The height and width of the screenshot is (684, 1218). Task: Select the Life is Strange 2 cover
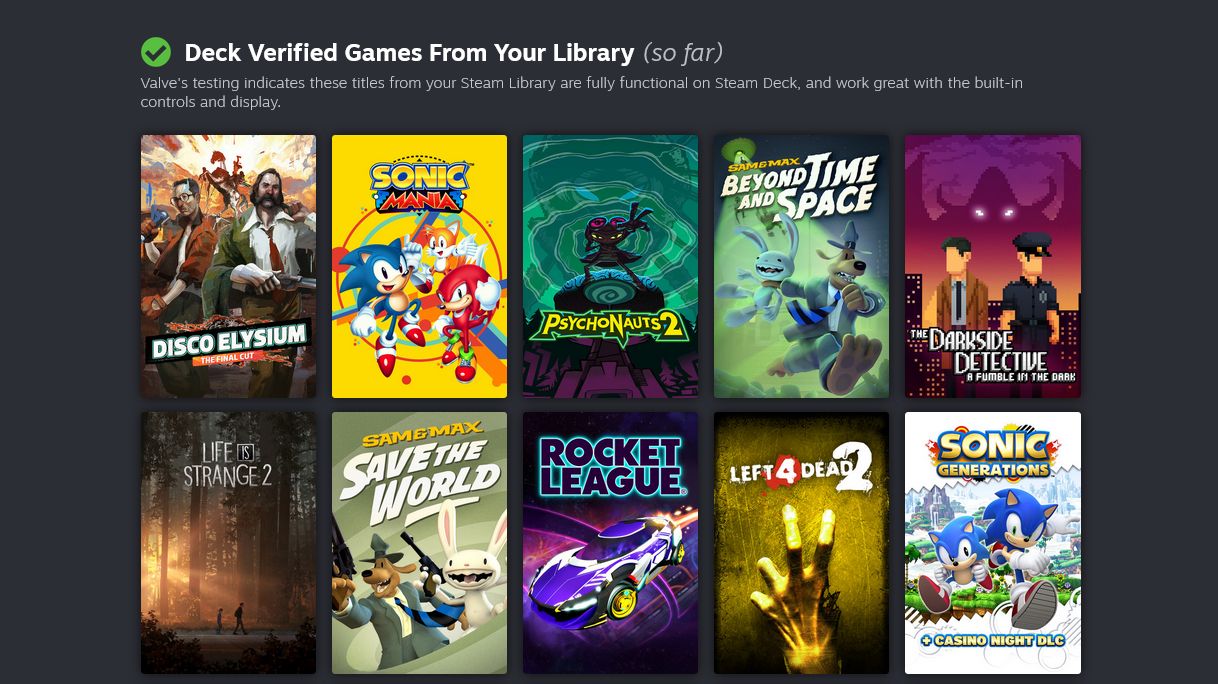pyautogui.click(x=228, y=543)
